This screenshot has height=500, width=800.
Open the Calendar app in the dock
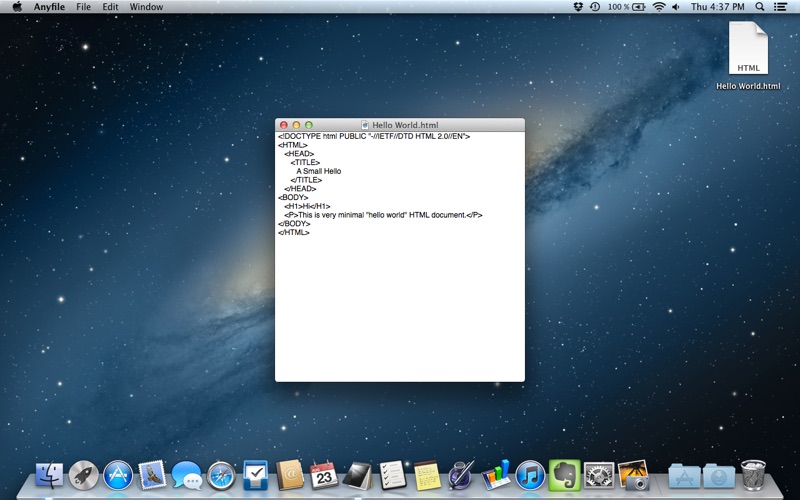point(323,475)
